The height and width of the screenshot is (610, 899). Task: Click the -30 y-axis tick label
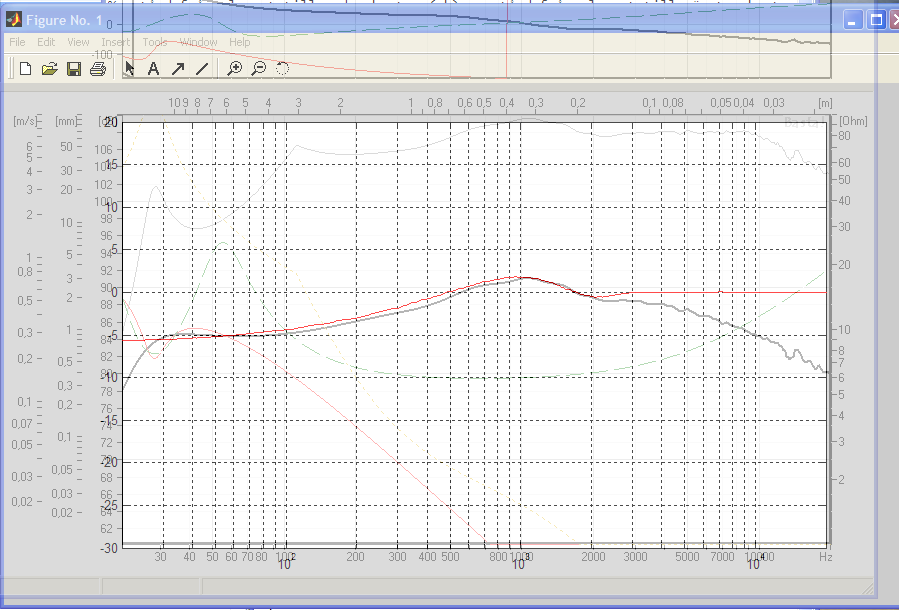pyautogui.click(x=109, y=548)
